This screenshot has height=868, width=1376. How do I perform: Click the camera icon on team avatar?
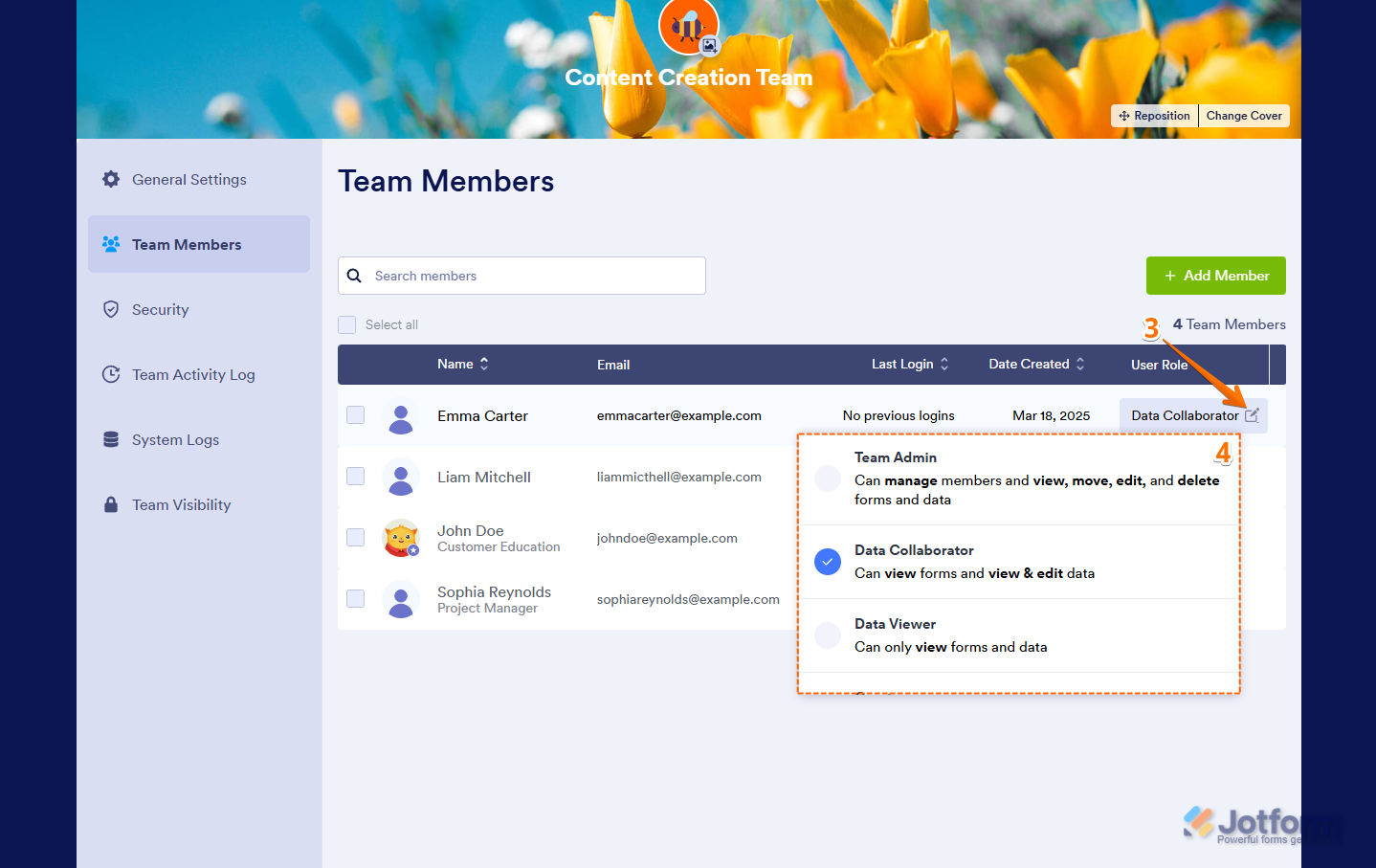click(709, 43)
